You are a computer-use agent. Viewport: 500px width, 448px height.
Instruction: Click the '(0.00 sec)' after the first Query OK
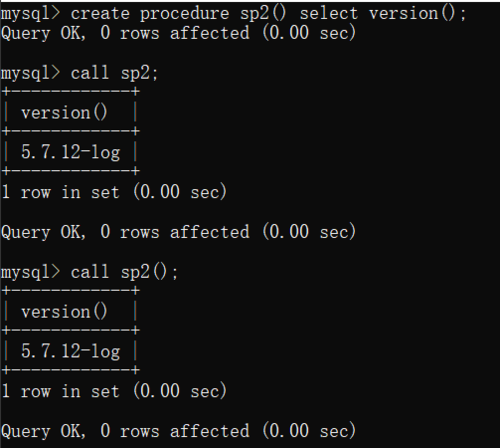309,33
